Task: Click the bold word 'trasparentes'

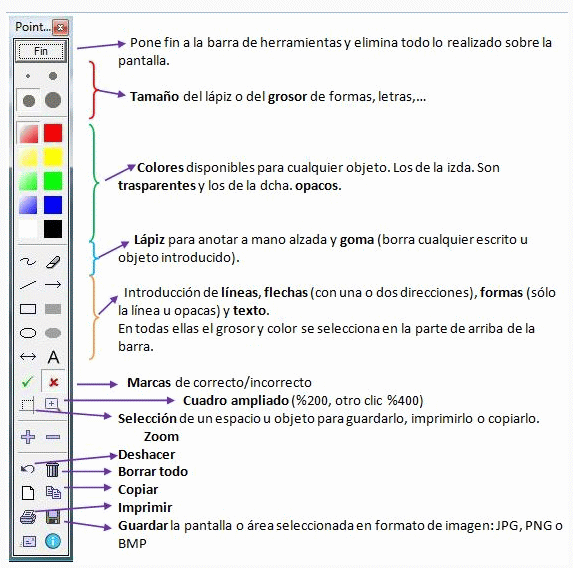Action: [x=157, y=186]
